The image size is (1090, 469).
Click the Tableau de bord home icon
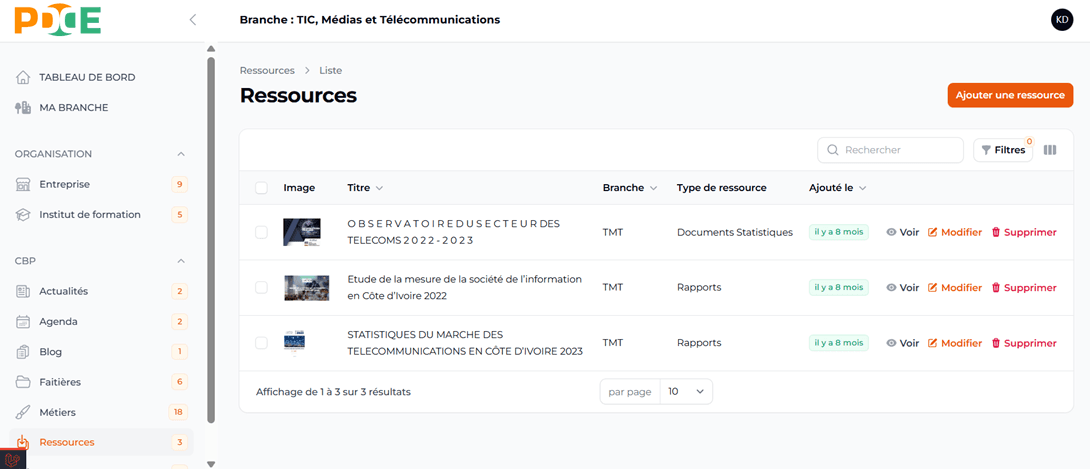pos(23,77)
